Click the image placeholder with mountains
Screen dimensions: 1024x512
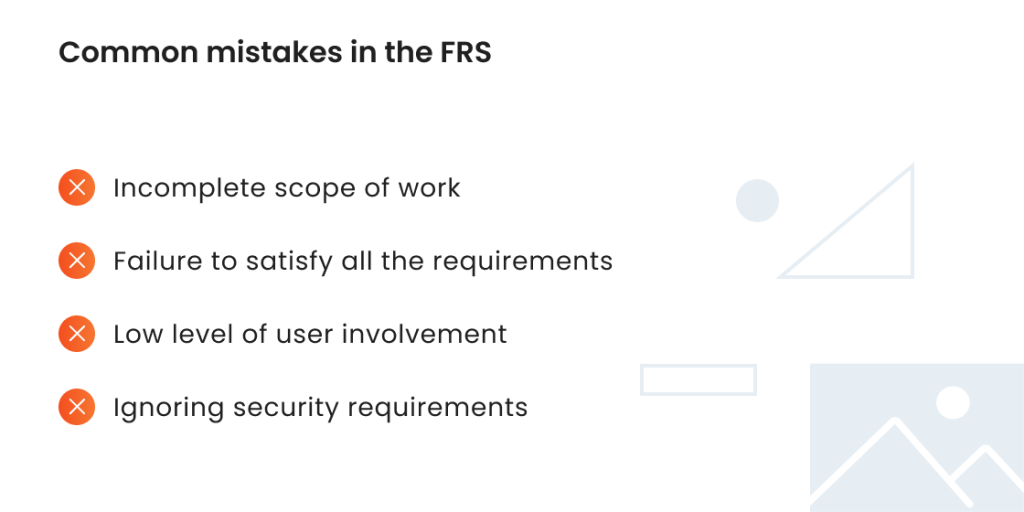[917, 438]
